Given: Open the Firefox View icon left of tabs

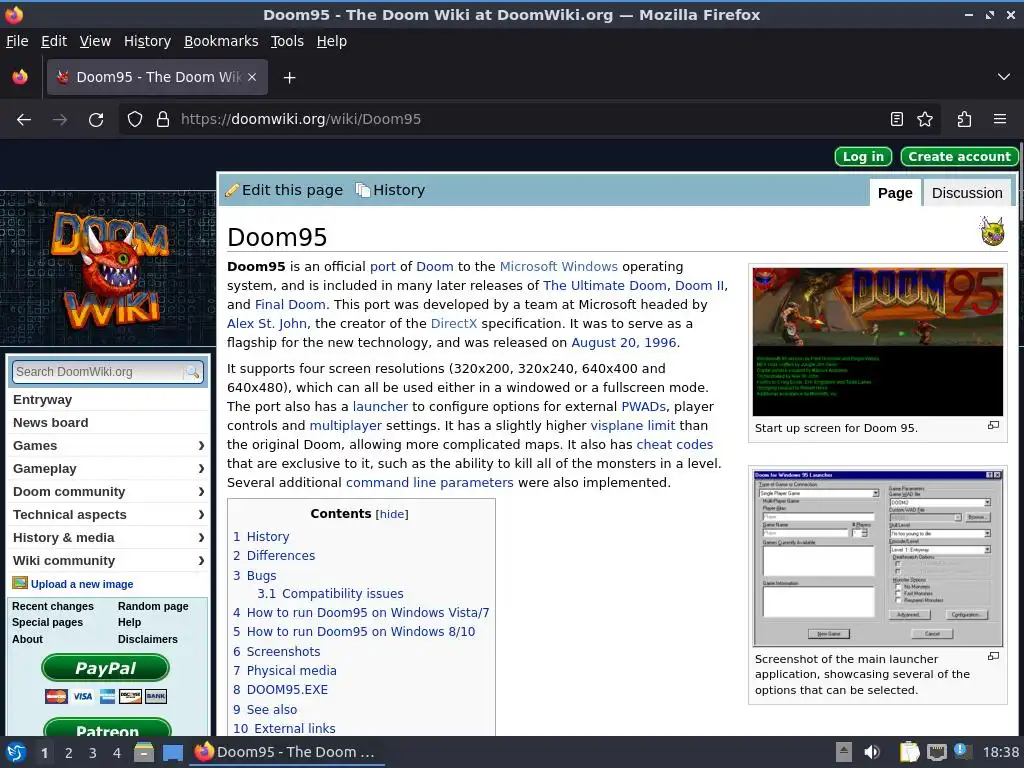Looking at the screenshot, I should point(20,77).
